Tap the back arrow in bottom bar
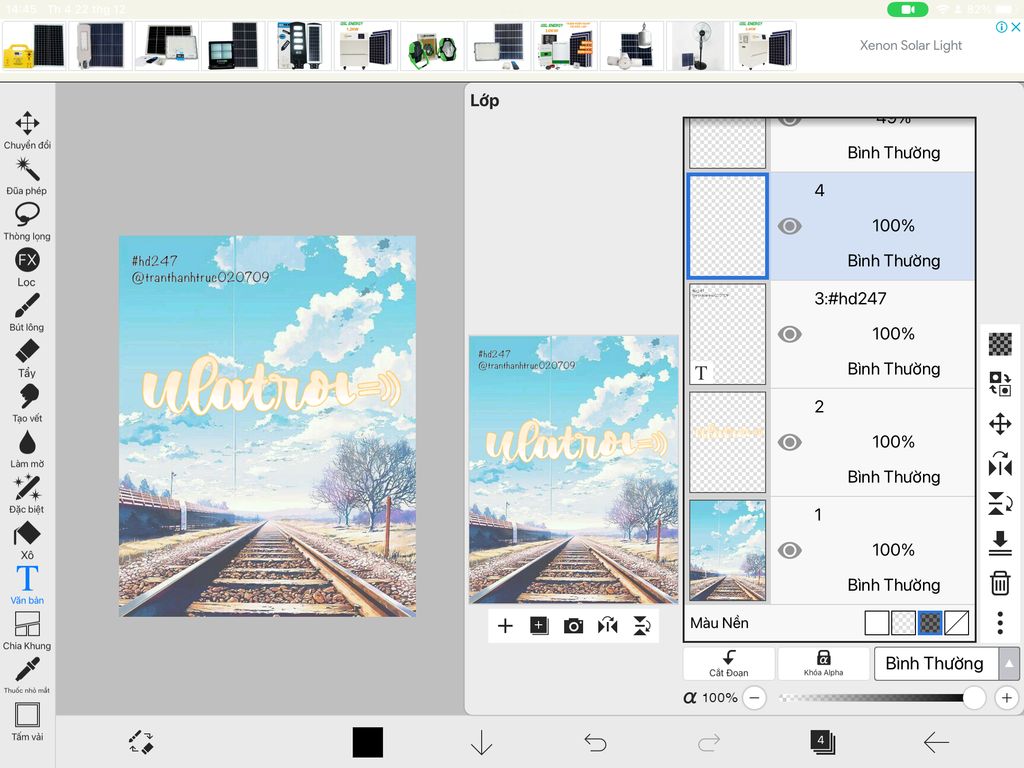 (936, 743)
